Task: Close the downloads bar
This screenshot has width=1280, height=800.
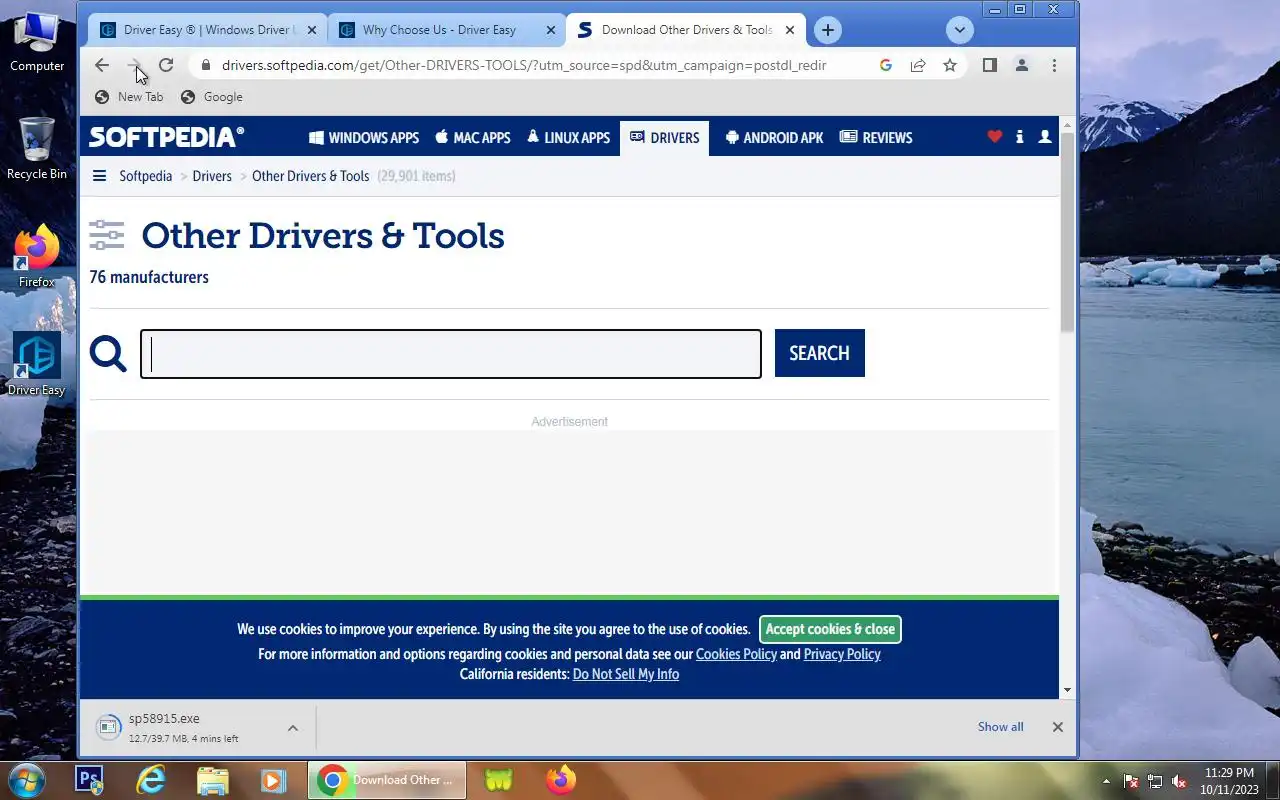Action: pyautogui.click(x=1057, y=727)
